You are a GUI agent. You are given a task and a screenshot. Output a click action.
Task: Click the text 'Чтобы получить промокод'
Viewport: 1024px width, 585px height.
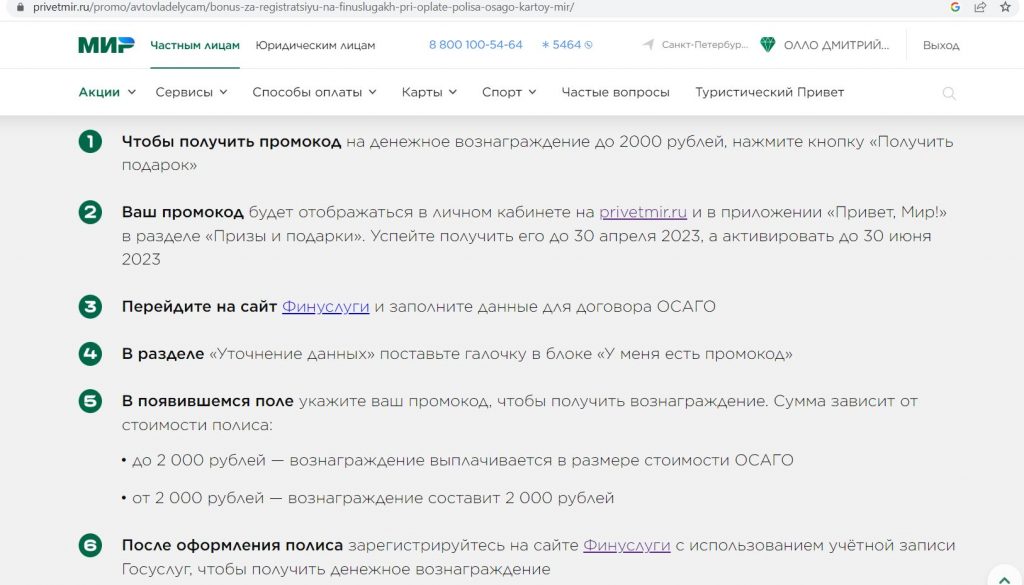231,142
